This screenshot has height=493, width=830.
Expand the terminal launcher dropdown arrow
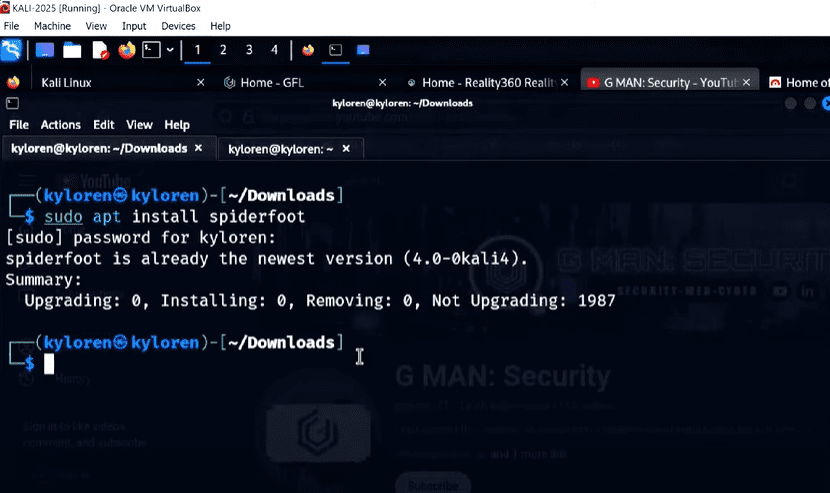[170, 50]
